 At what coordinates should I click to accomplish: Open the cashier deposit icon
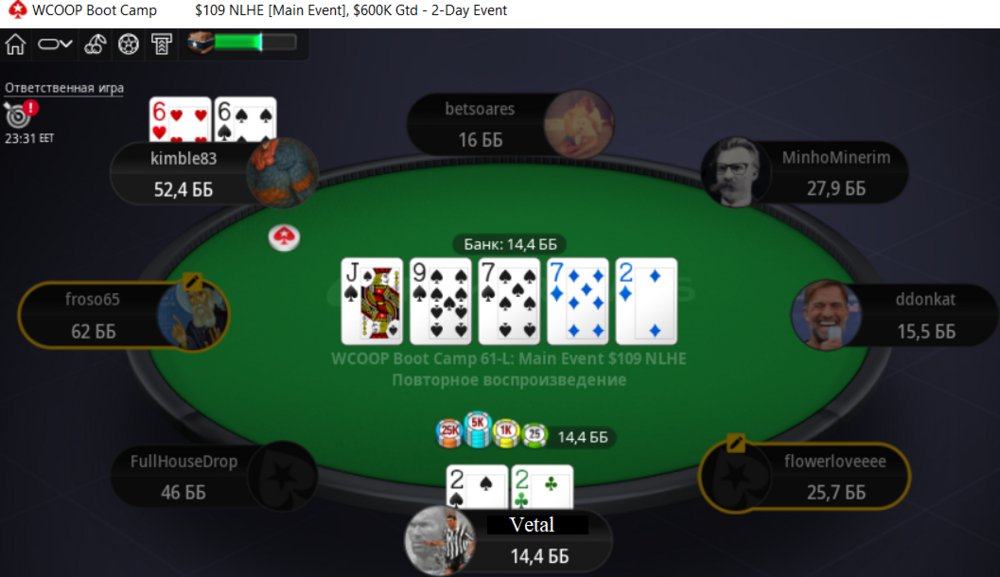click(x=161, y=44)
